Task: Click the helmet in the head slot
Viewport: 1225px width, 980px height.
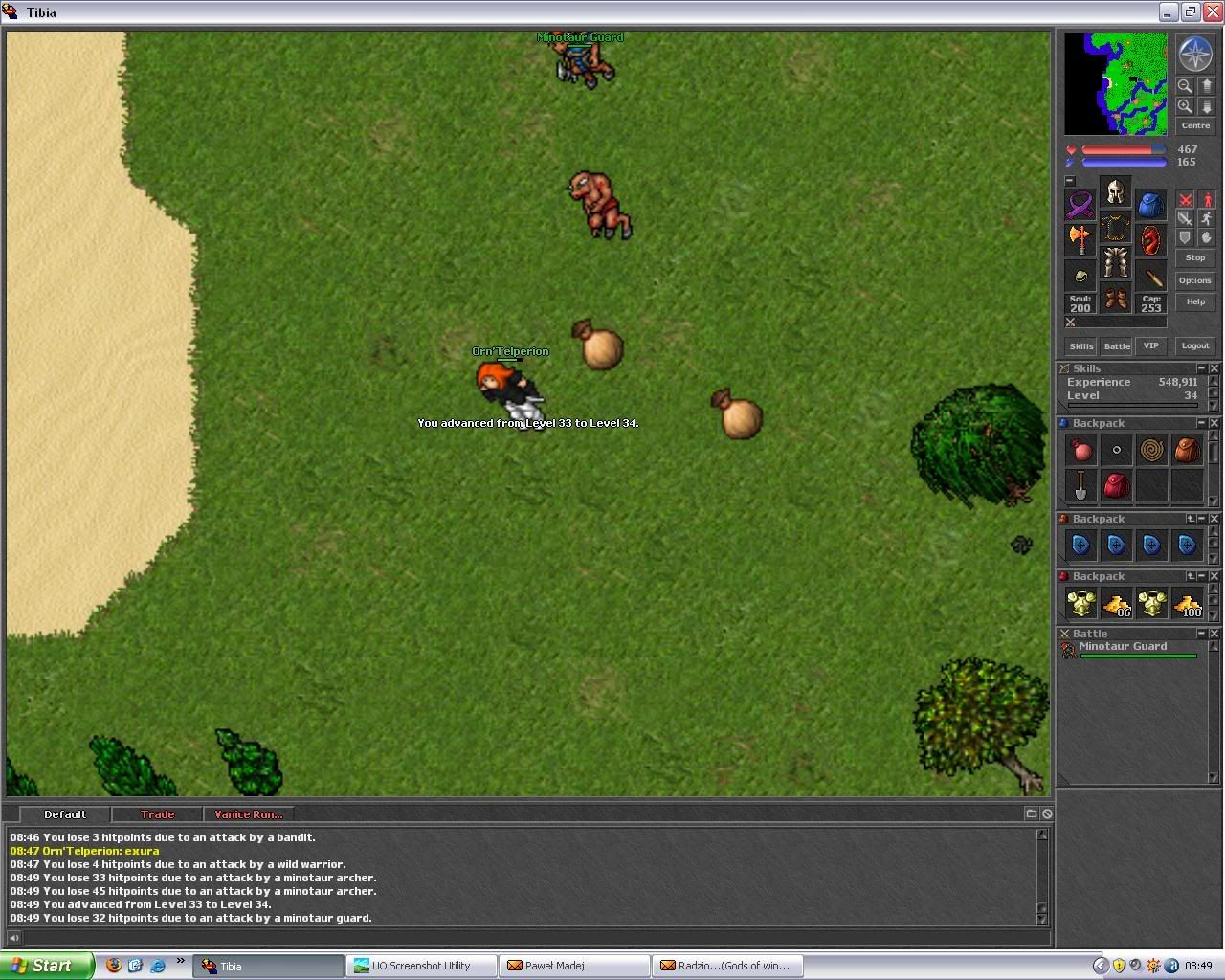Action: pyautogui.click(x=1115, y=192)
